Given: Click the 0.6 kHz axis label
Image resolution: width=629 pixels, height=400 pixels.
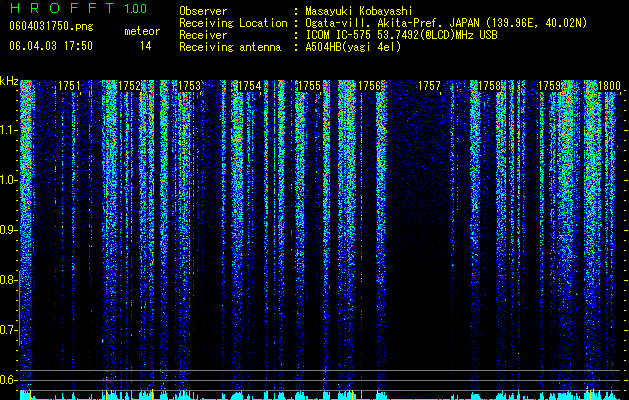Looking at the screenshot, I should (x=8, y=380).
